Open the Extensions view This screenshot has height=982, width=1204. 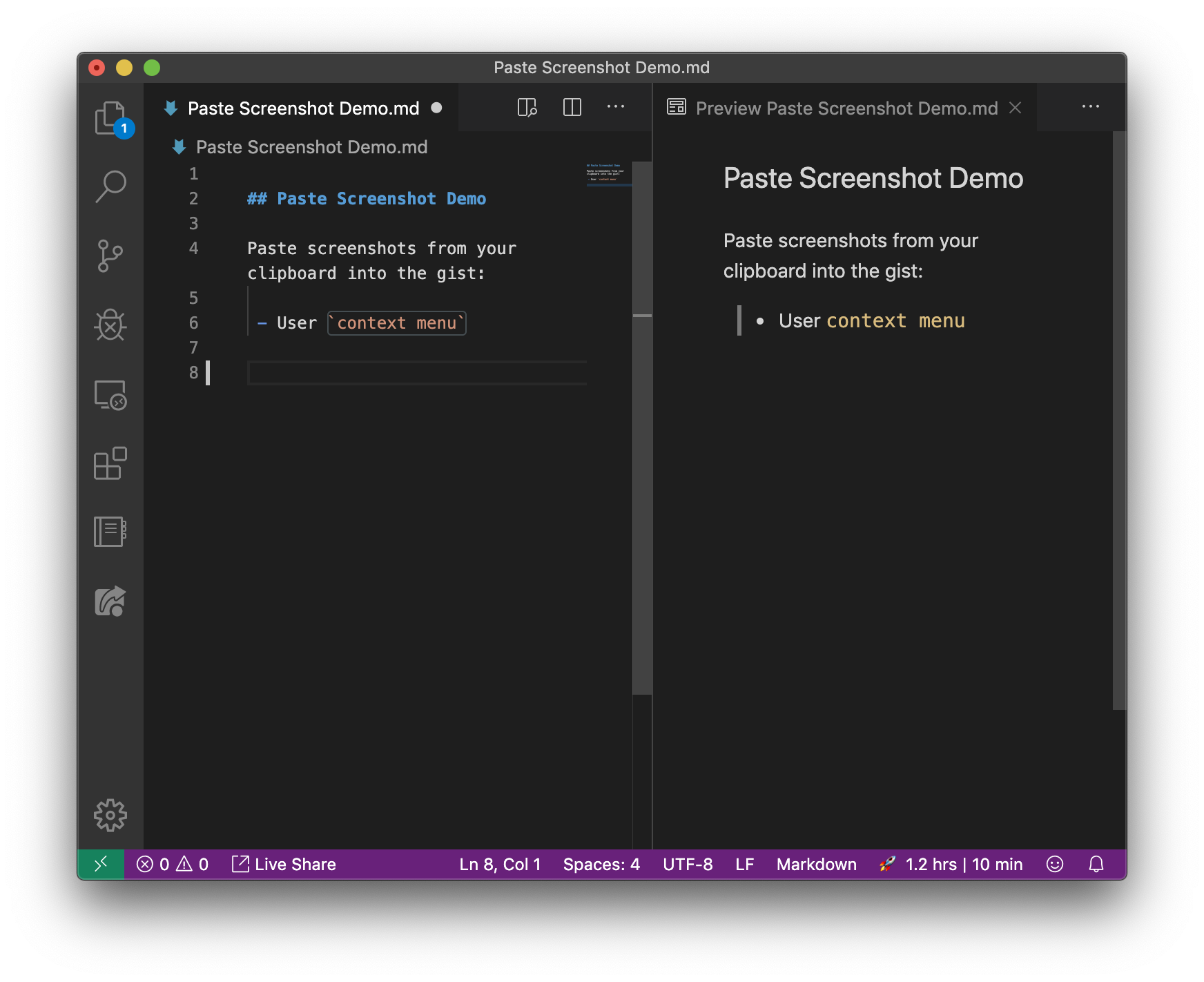pos(110,463)
